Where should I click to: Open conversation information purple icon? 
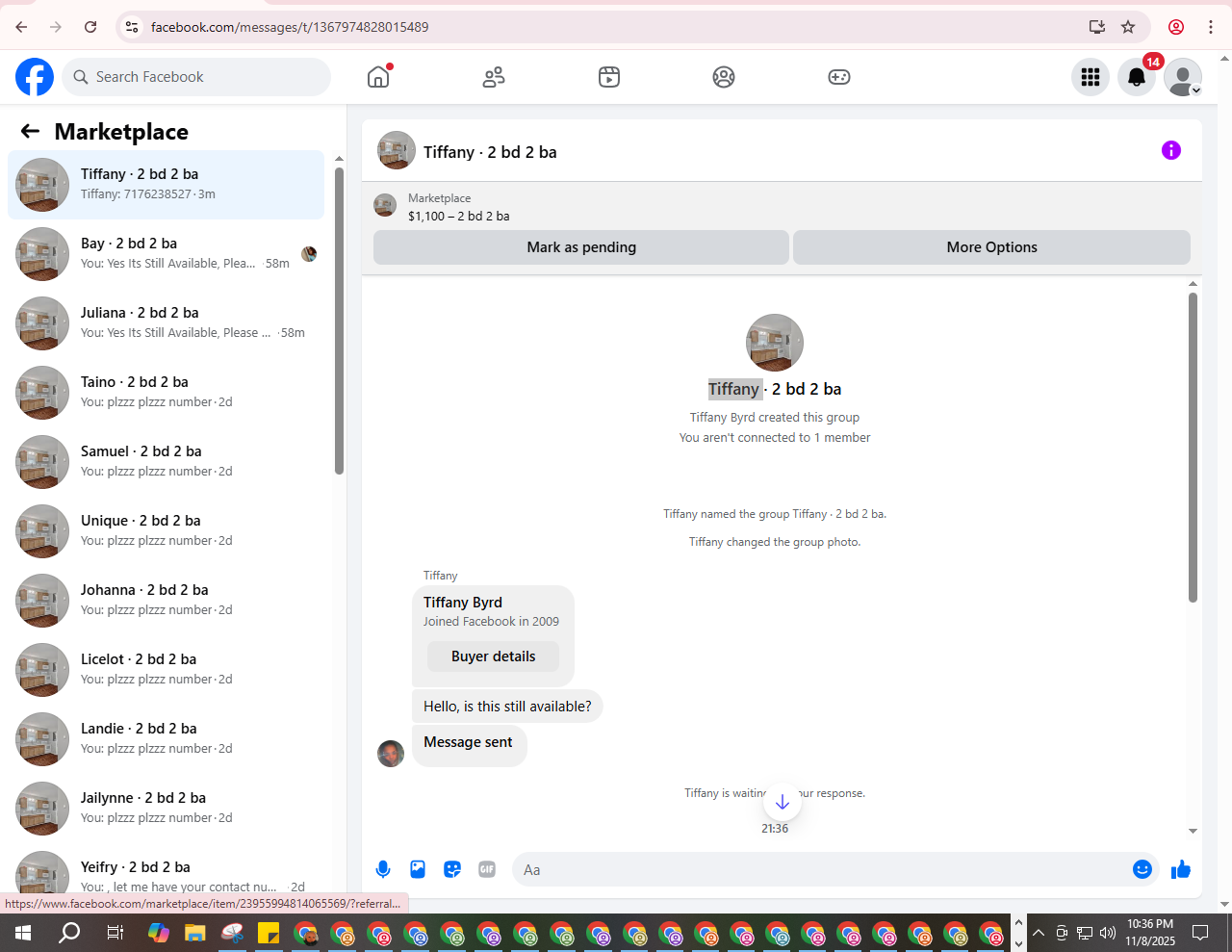coord(1171,150)
